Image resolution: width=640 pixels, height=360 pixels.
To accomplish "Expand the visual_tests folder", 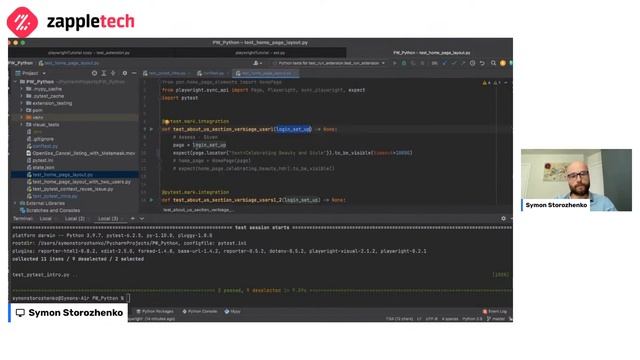I will 22,124.
